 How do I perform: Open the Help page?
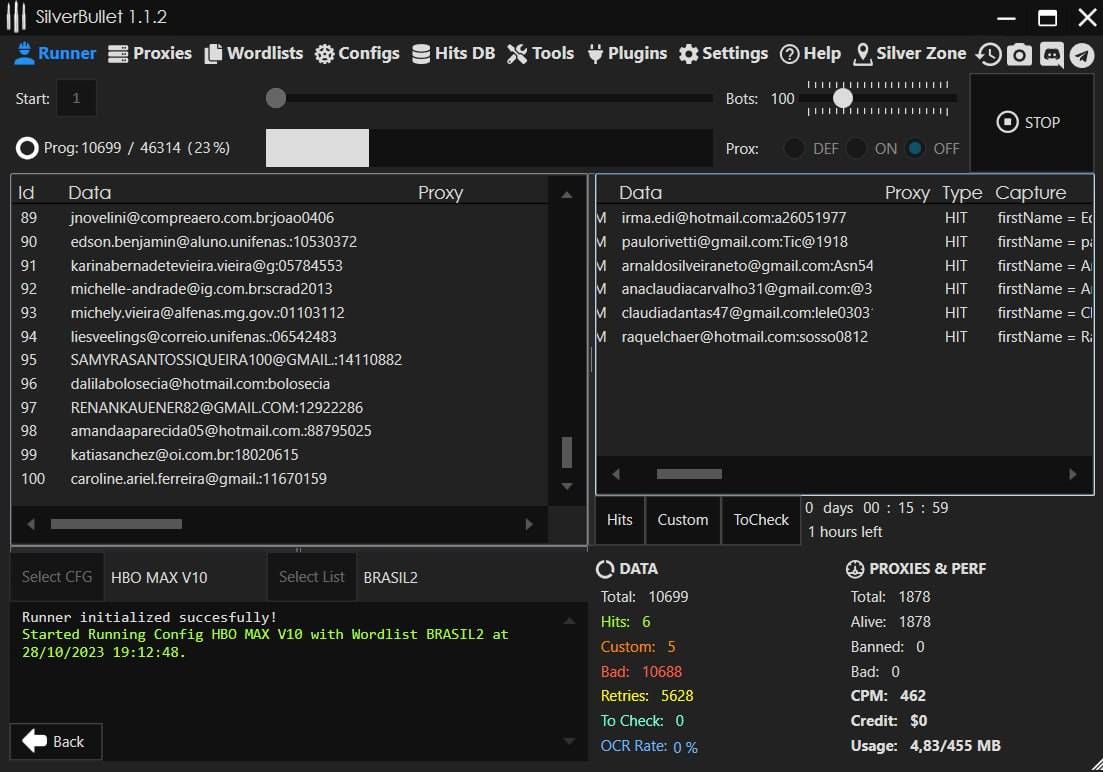810,54
